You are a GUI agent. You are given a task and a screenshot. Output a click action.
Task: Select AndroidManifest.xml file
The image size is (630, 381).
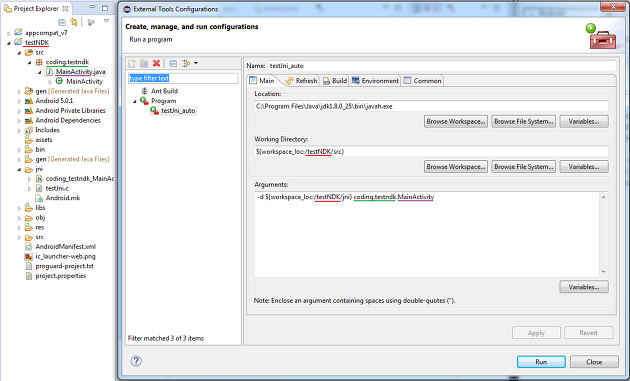pos(65,246)
